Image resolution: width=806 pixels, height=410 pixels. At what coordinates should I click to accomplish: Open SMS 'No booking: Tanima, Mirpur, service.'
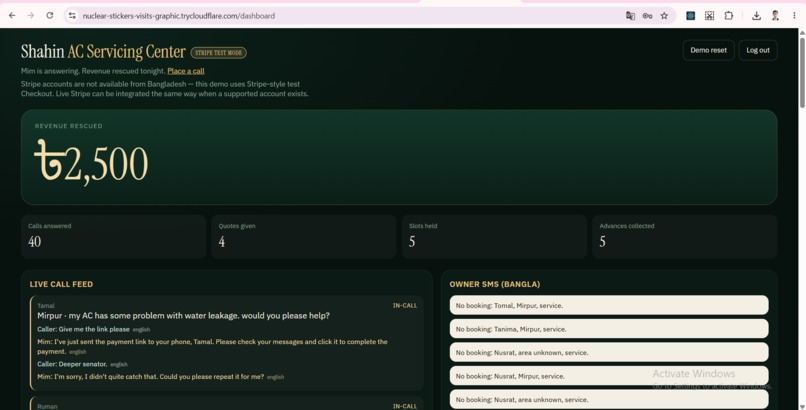pyautogui.click(x=609, y=329)
